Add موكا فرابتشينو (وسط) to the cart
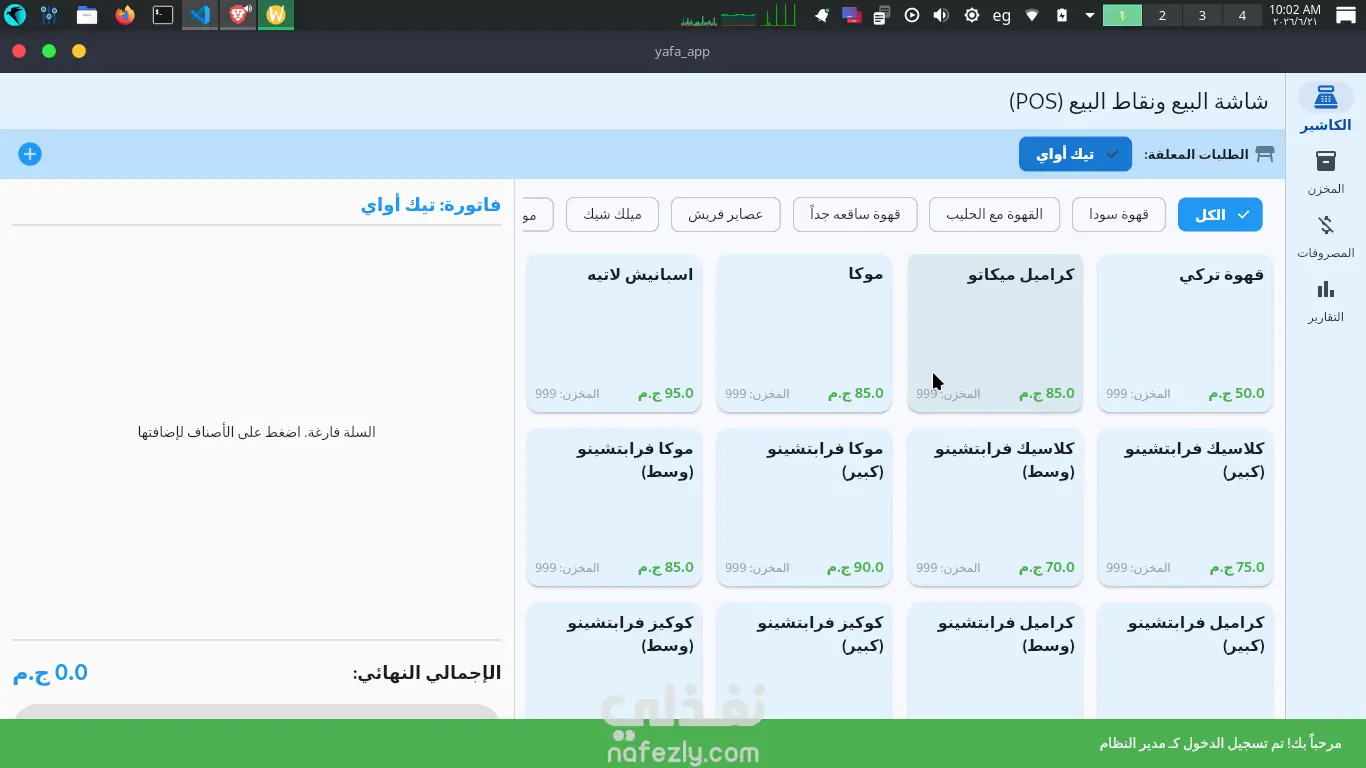Viewport: 1366px width, 768px height. [614, 507]
